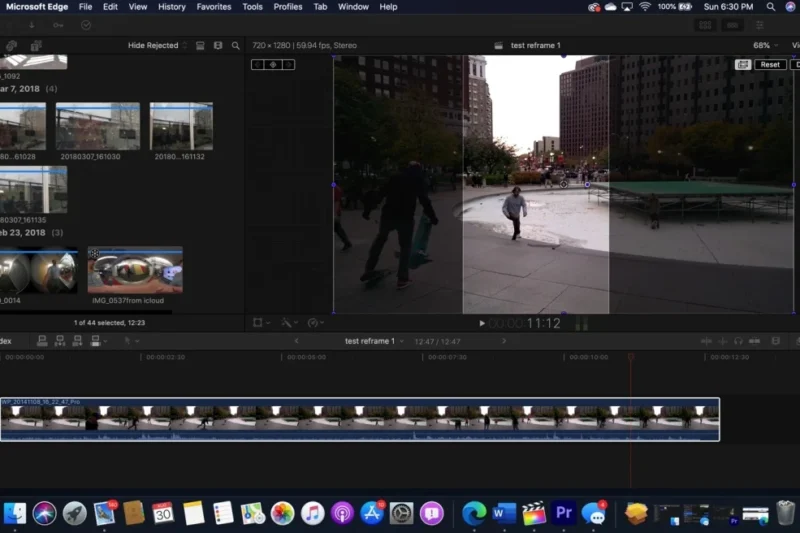Open the App Store icon in the Dock

point(372,513)
